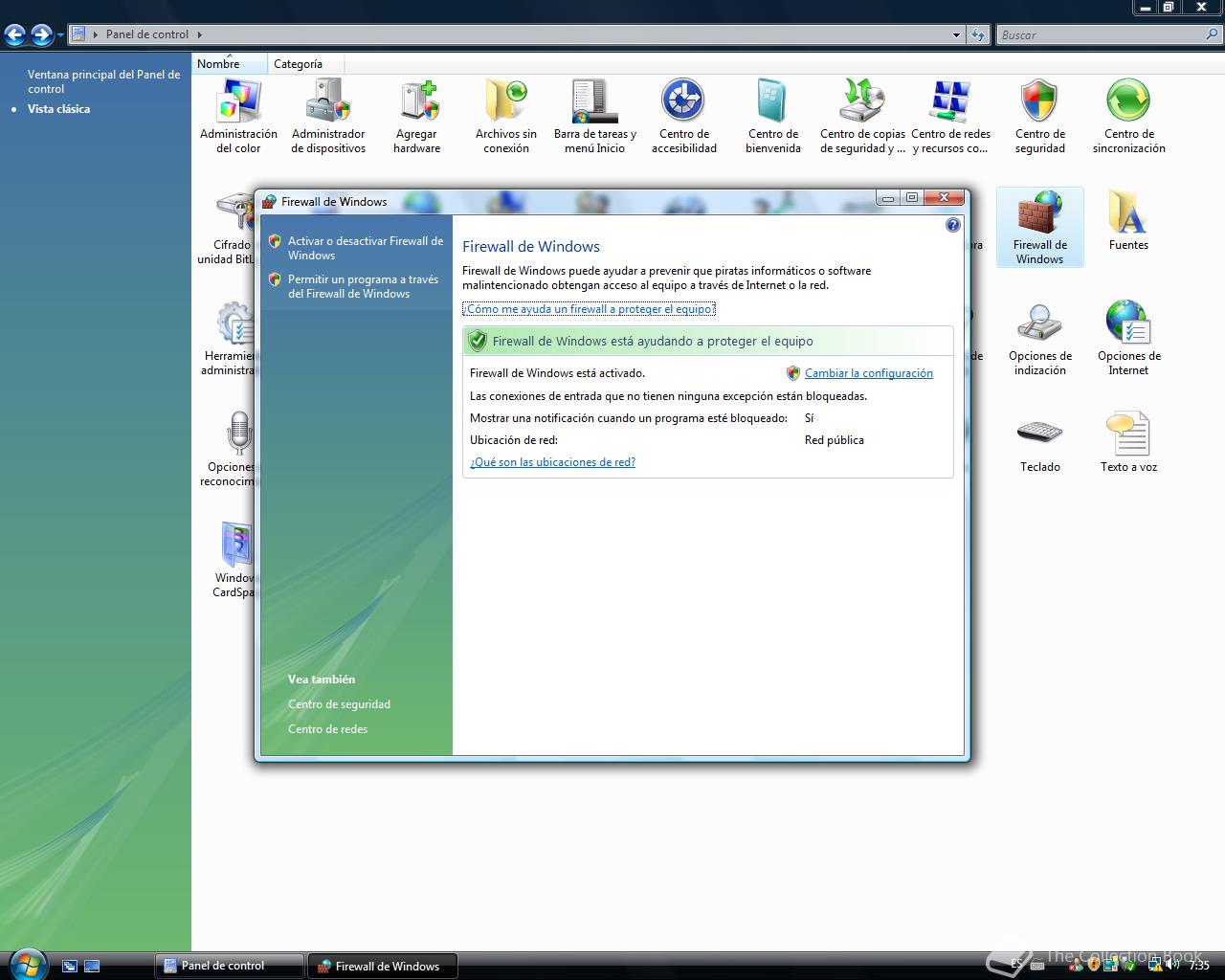Open address bar history dropdown arrow

[x=956, y=34]
